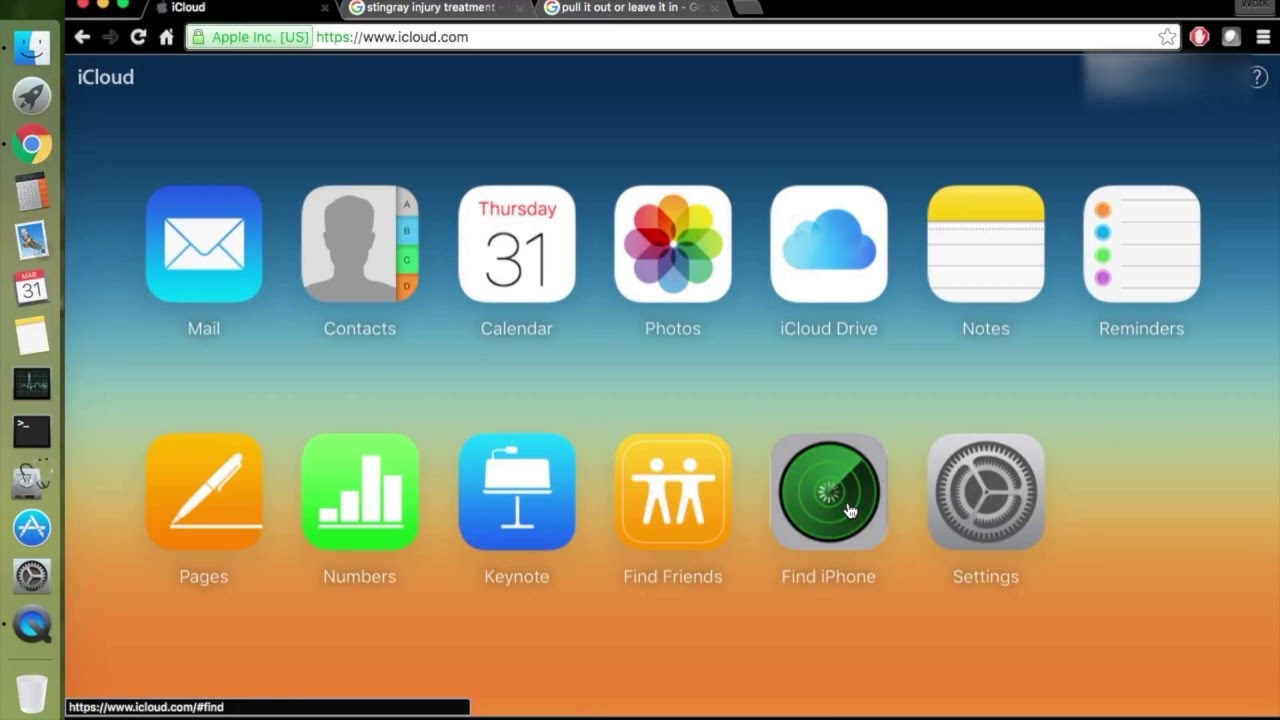Viewport: 1280px width, 720px height.
Task: Open Calculator from the Dock
Action: point(32,192)
